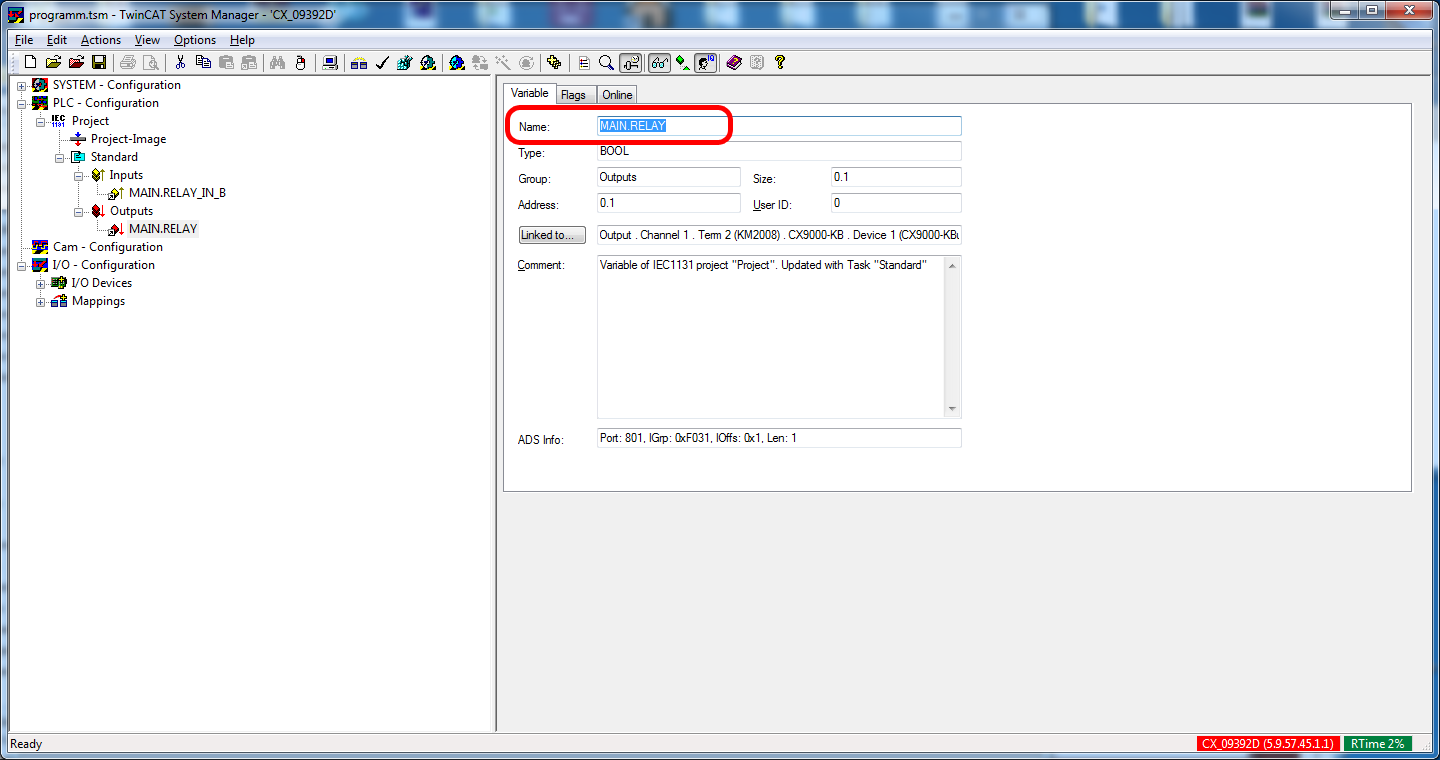
Task: Expand the SYSTEM - Configuration tree node
Action: point(21,86)
